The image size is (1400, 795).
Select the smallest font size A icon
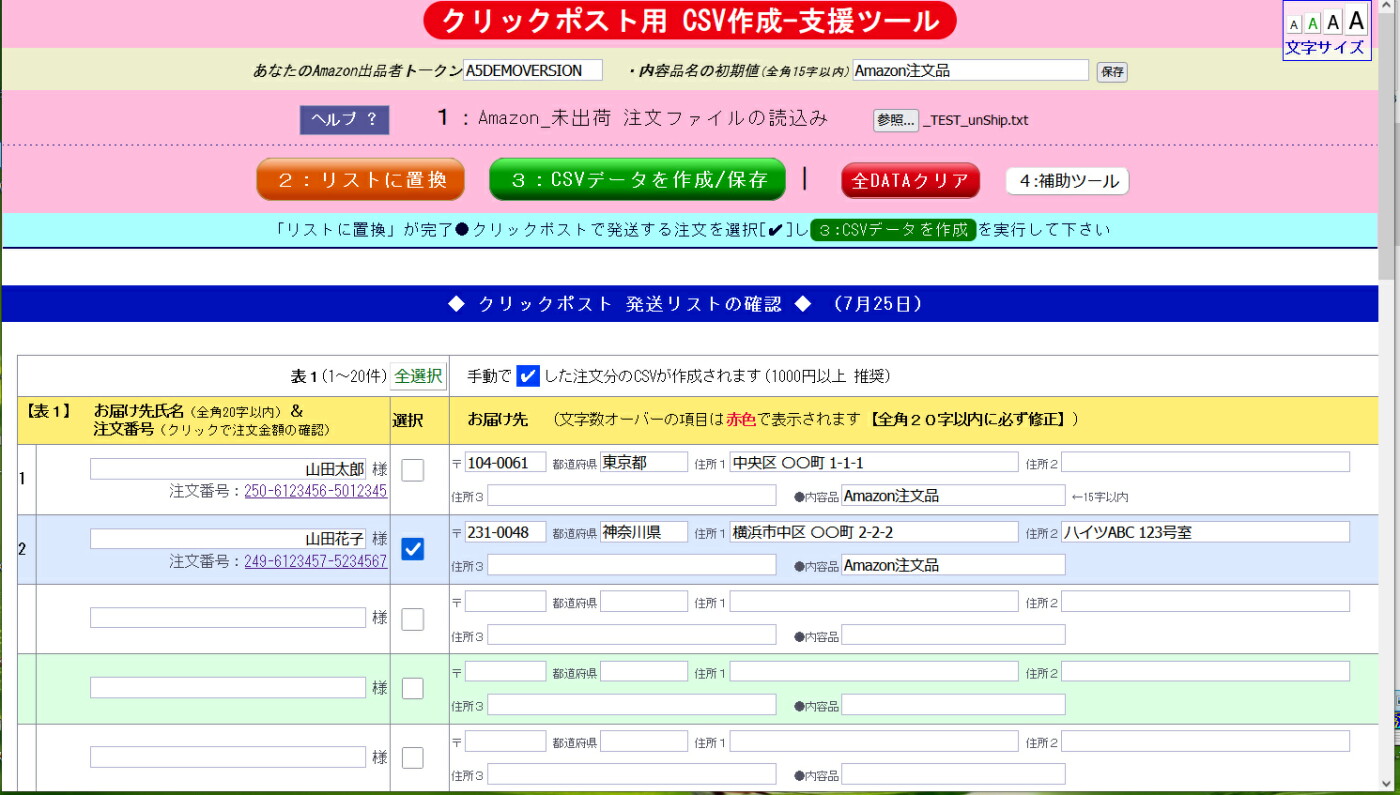(1294, 24)
